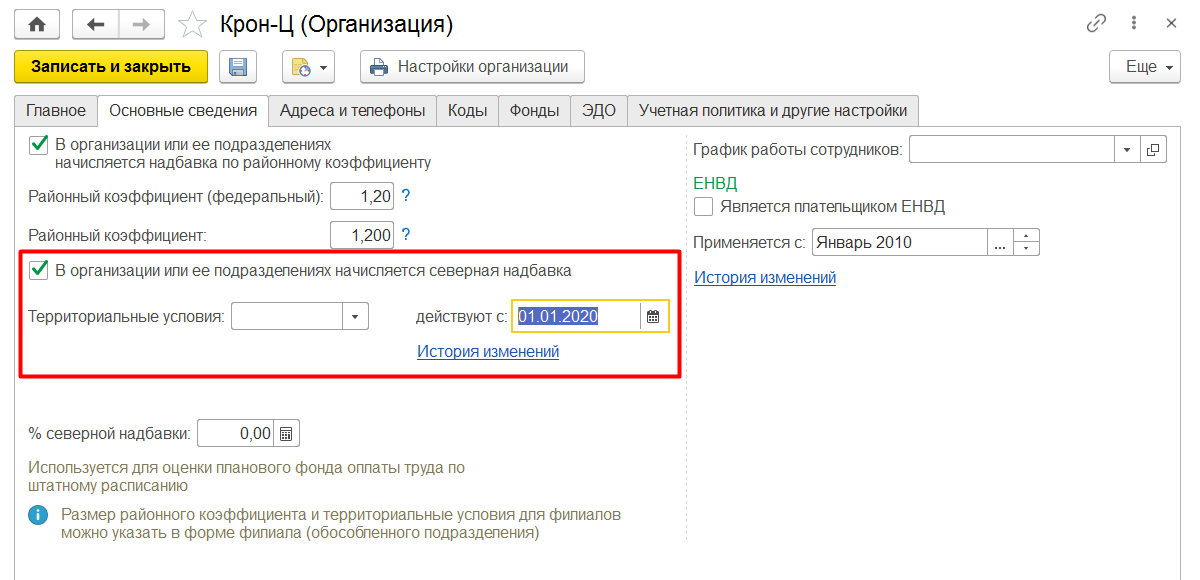Navigate forward with the right arrow
This screenshot has width=1200, height=580.
pyautogui.click(x=141, y=23)
